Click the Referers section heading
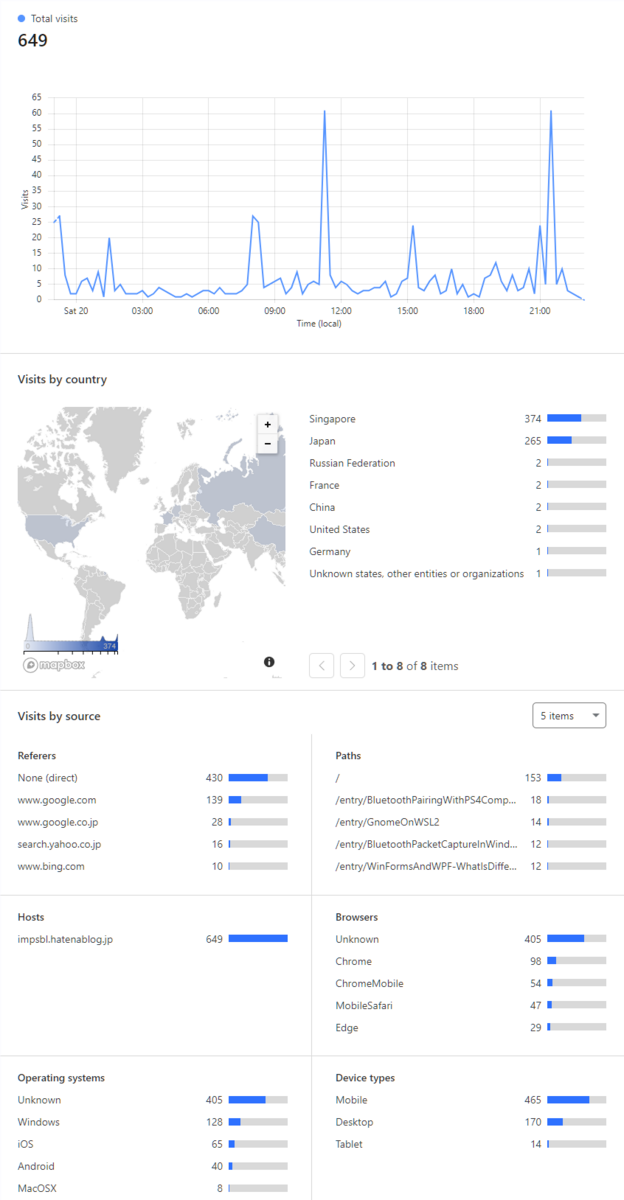The width and height of the screenshot is (624, 1200). [x=37, y=756]
